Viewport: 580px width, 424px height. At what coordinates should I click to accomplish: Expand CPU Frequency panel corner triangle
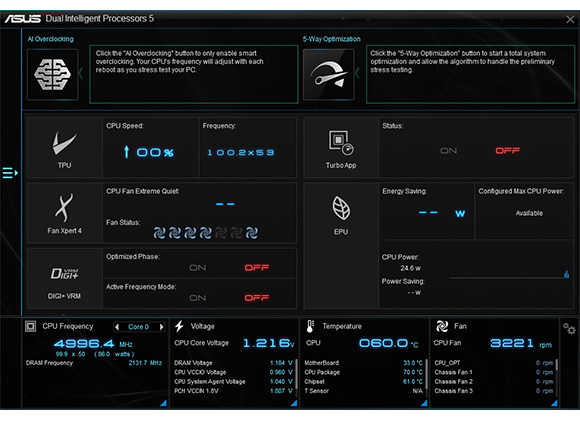click(x=163, y=403)
